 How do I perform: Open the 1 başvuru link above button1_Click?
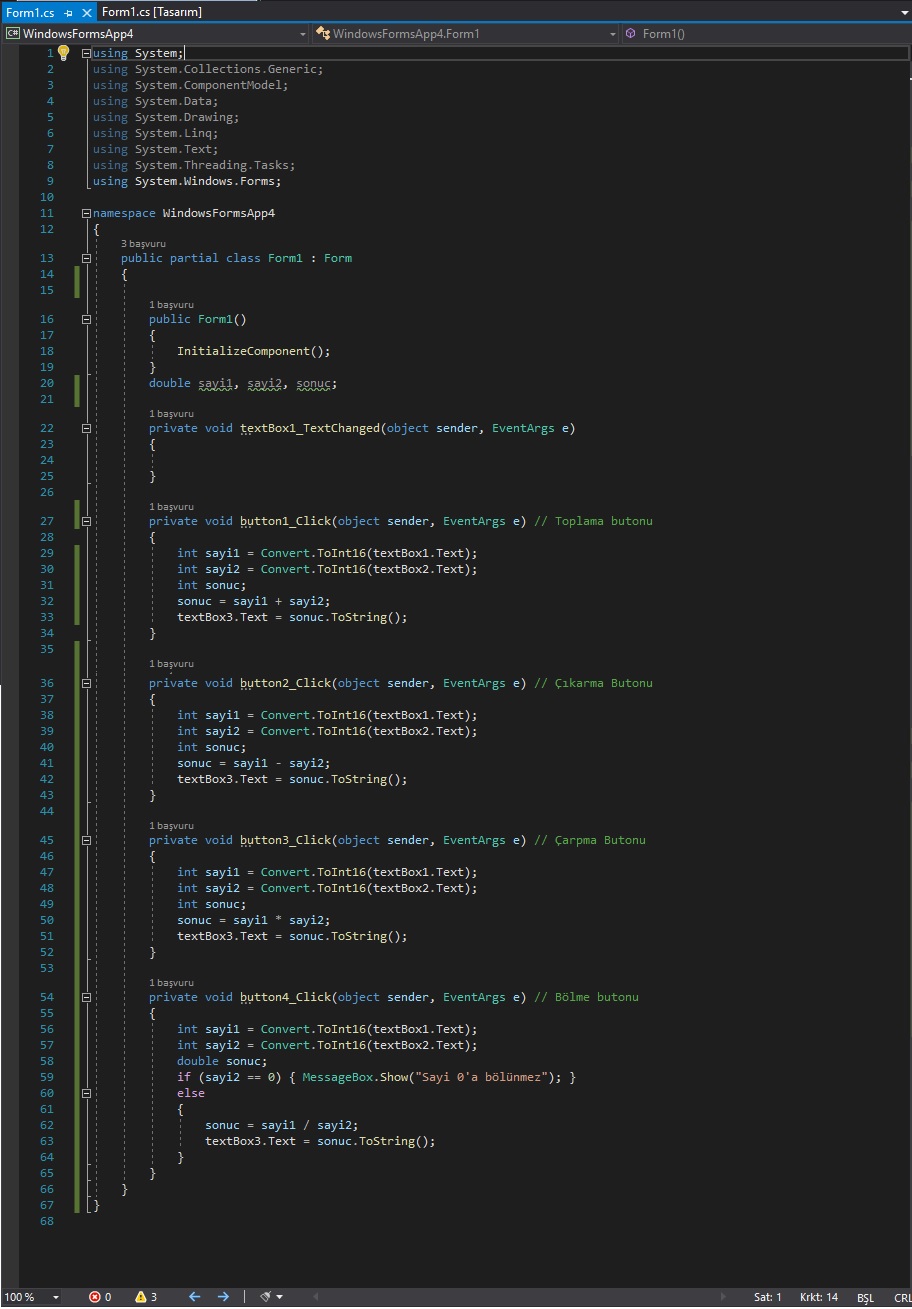pos(171,506)
